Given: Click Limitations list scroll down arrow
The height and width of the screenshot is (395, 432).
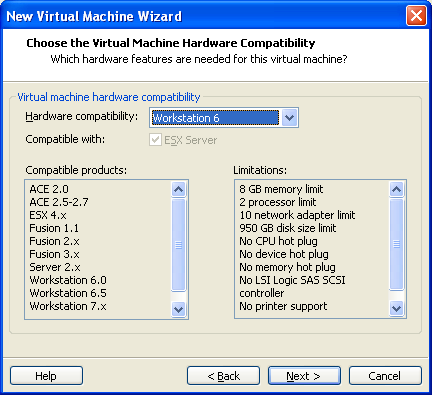Looking at the screenshot, I should pos(396,308).
